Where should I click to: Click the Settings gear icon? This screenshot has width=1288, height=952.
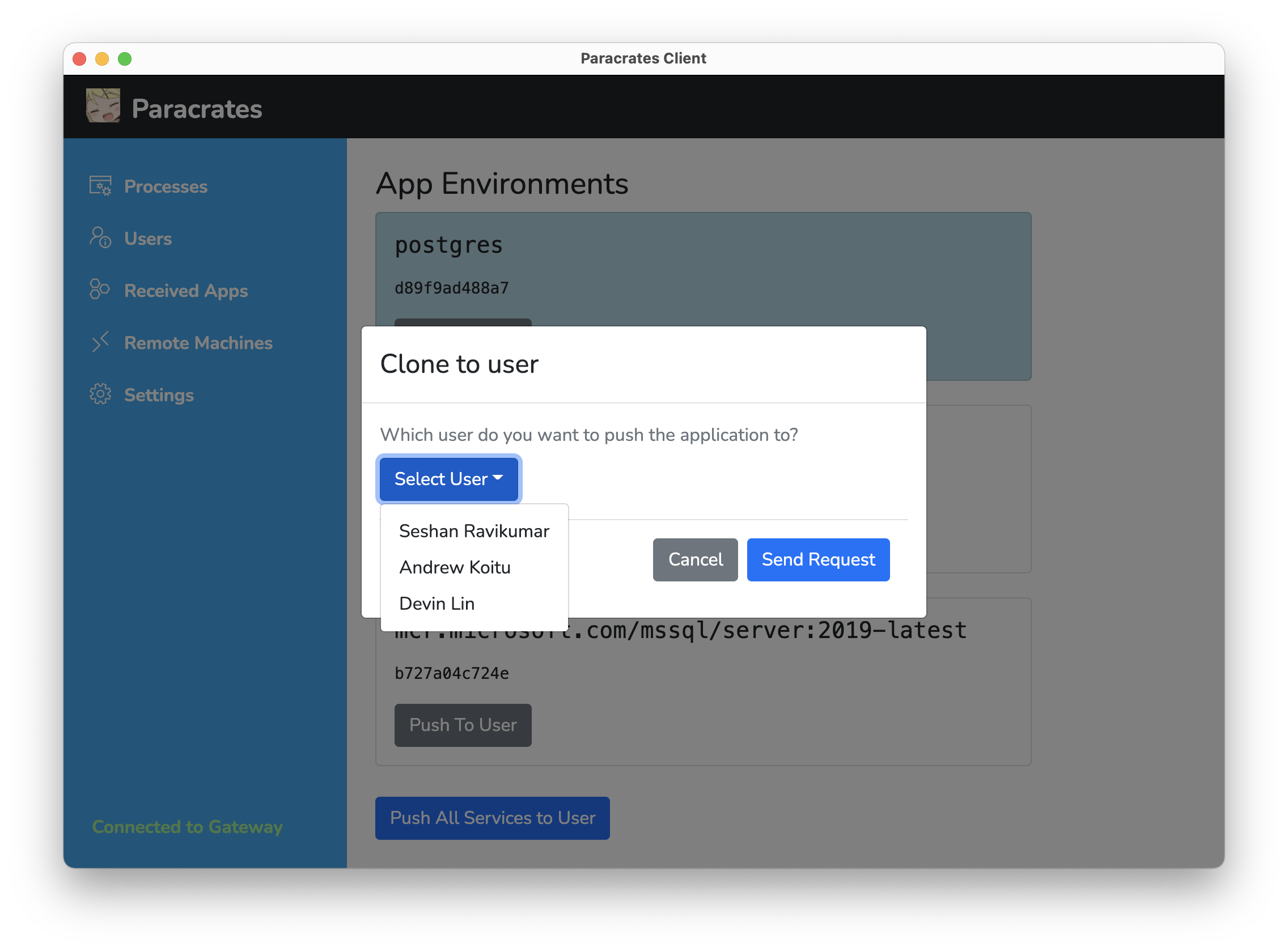tap(100, 394)
